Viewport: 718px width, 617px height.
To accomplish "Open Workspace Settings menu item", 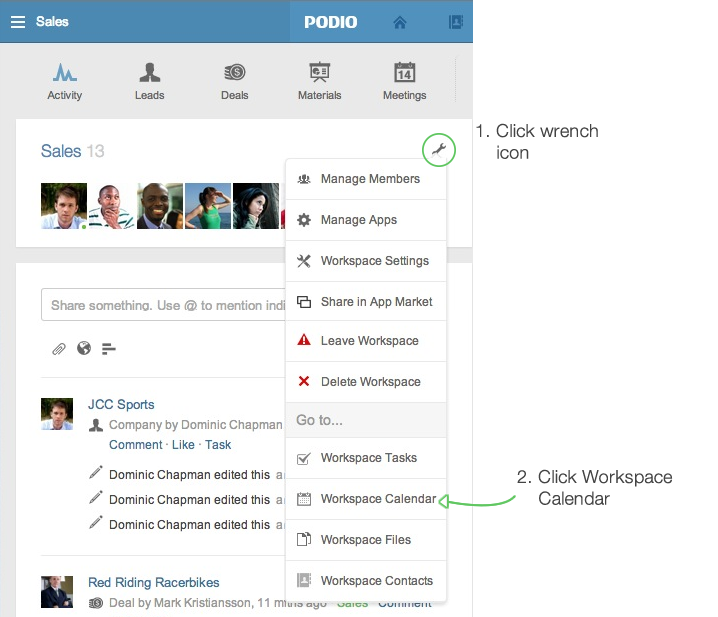I will (366, 261).
